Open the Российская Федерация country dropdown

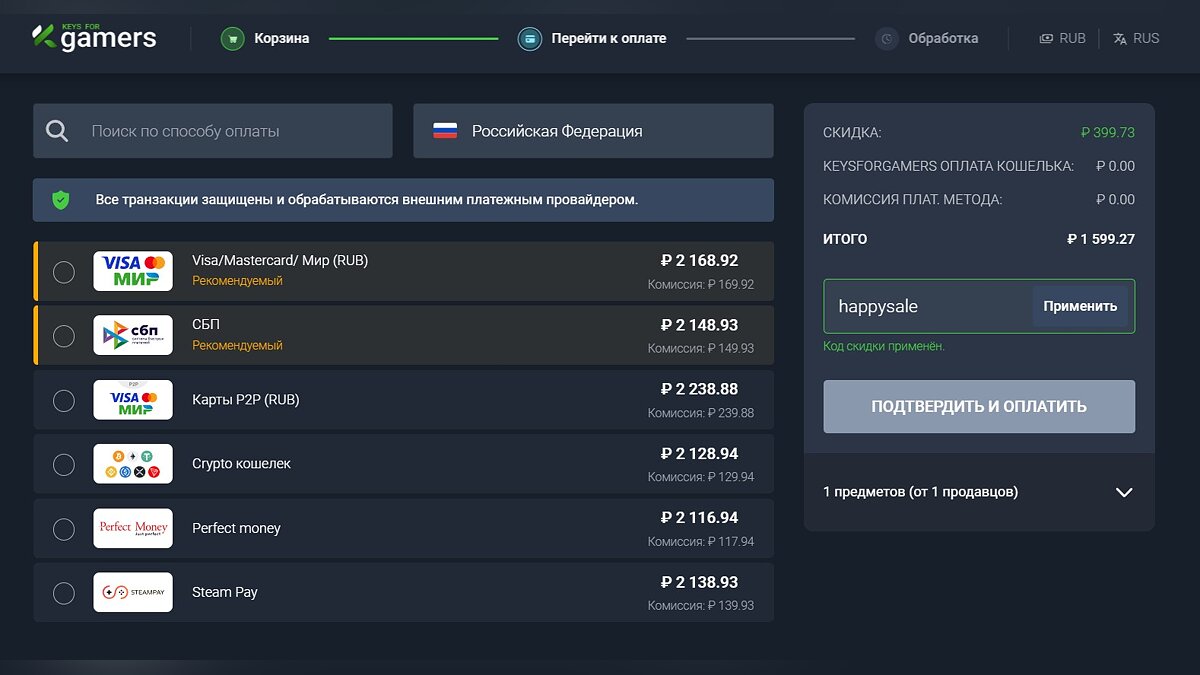tap(593, 131)
